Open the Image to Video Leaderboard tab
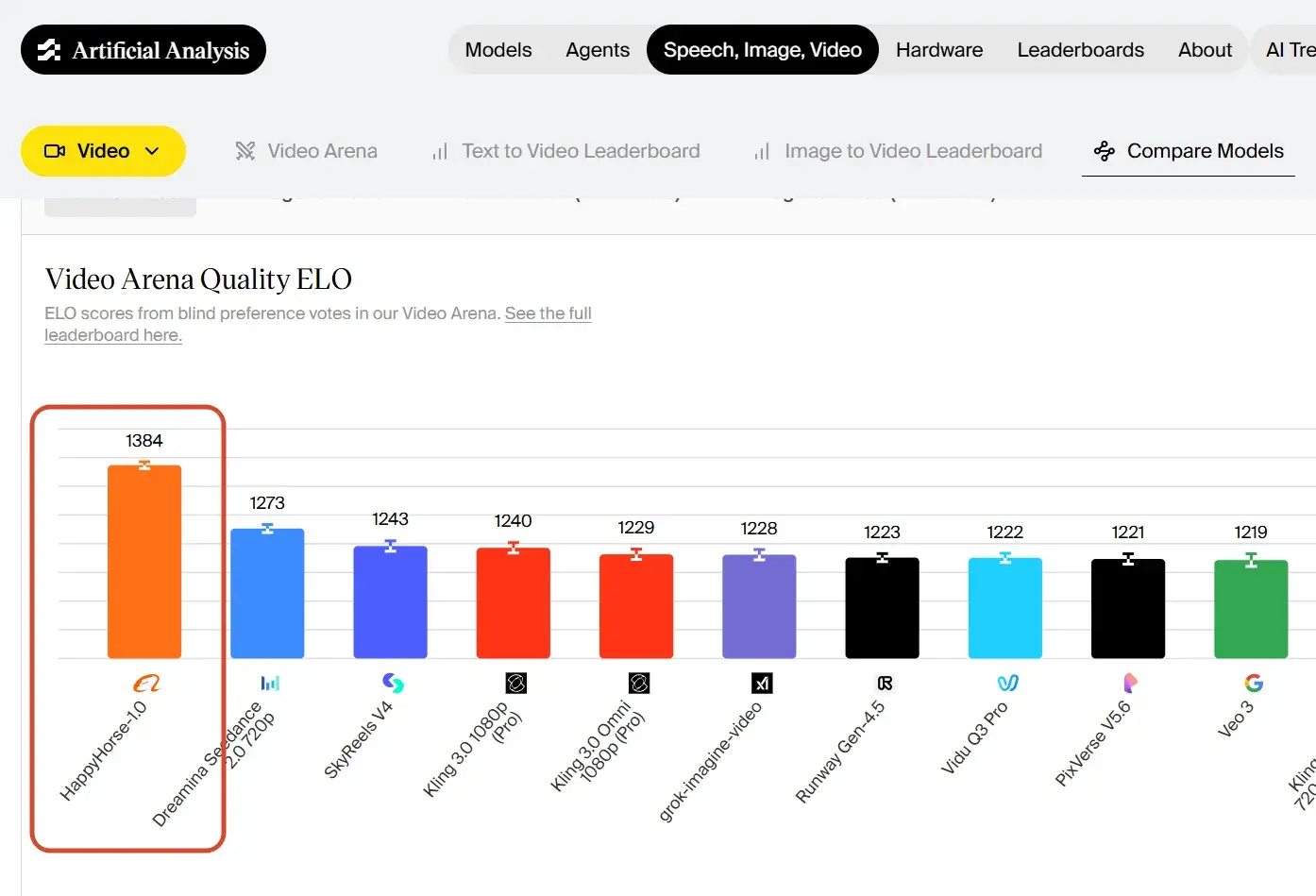Image resolution: width=1316 pixels, height=896 pixels. point(898,151)
